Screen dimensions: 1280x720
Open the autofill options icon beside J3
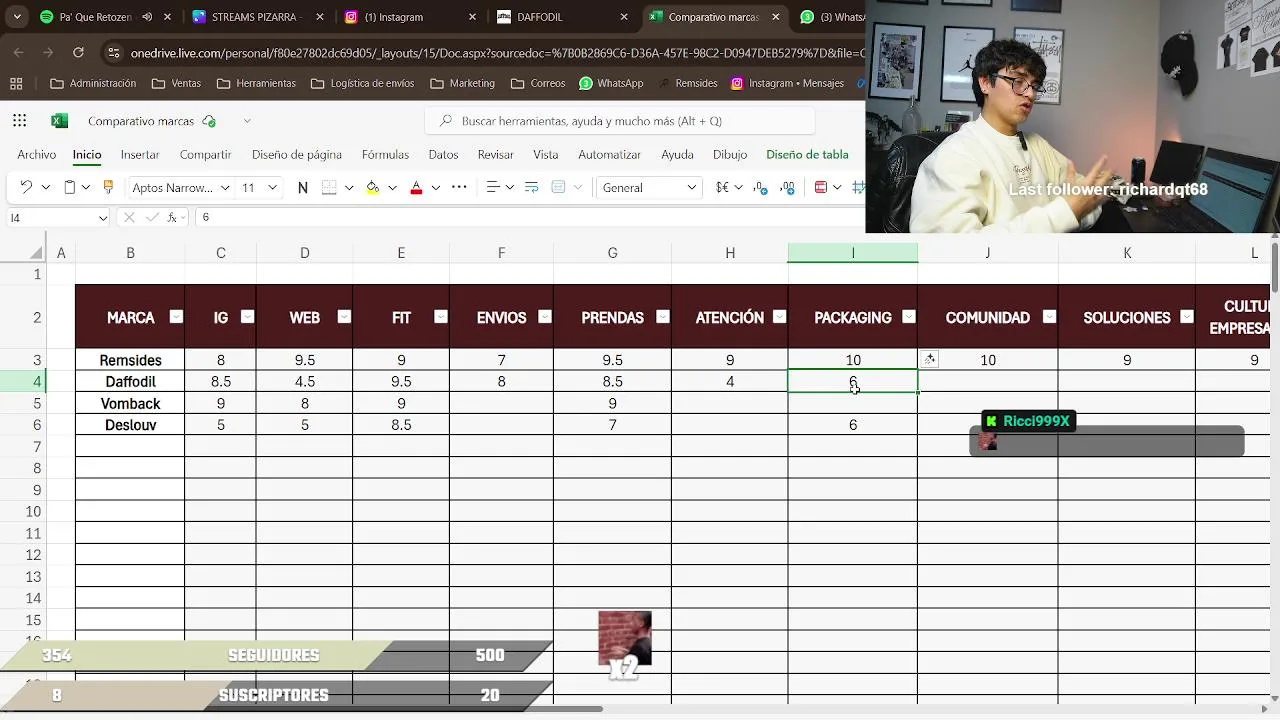(930, 360)
